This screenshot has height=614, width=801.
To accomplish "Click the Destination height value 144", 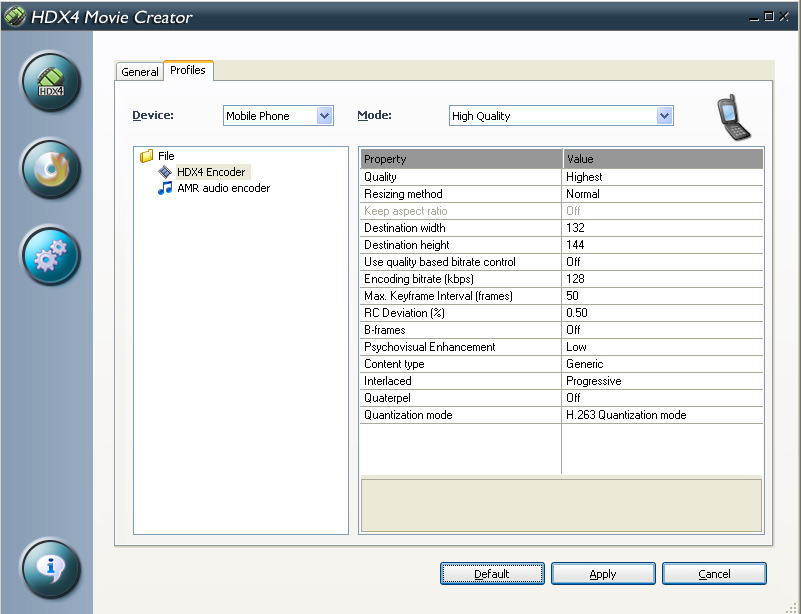I will point(575,245).
